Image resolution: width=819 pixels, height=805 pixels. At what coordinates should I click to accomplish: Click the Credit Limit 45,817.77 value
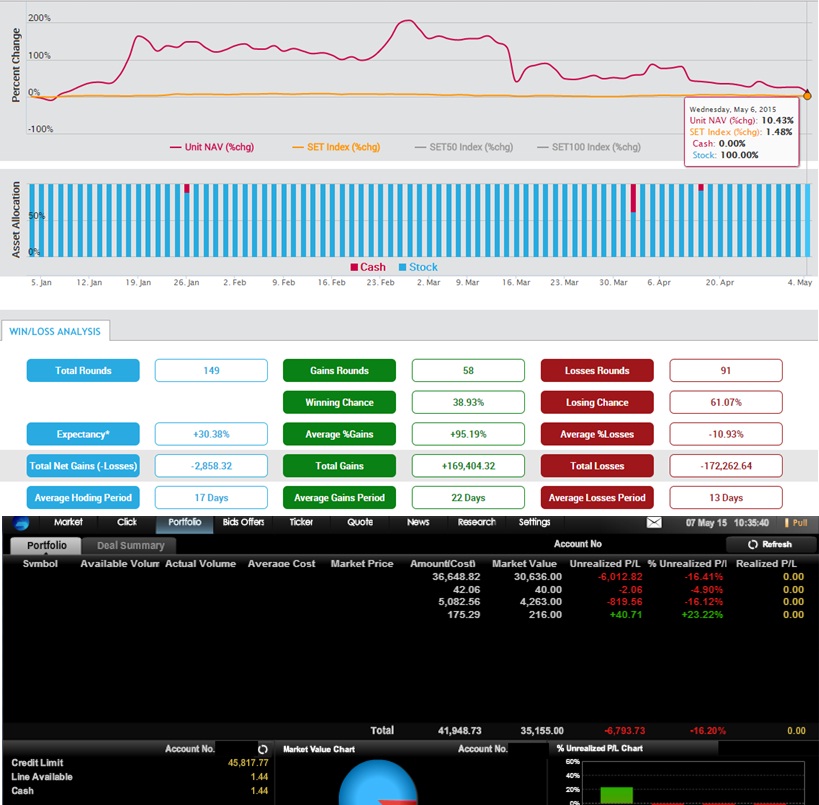pyautogui.click(x=248, y=763)
